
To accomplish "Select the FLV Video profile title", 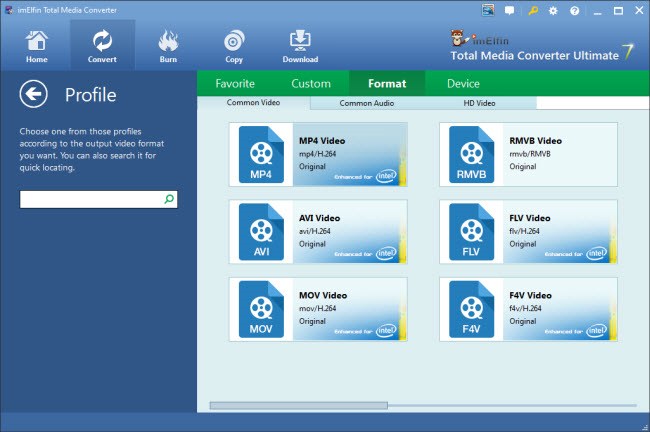I will pos(530,218).
